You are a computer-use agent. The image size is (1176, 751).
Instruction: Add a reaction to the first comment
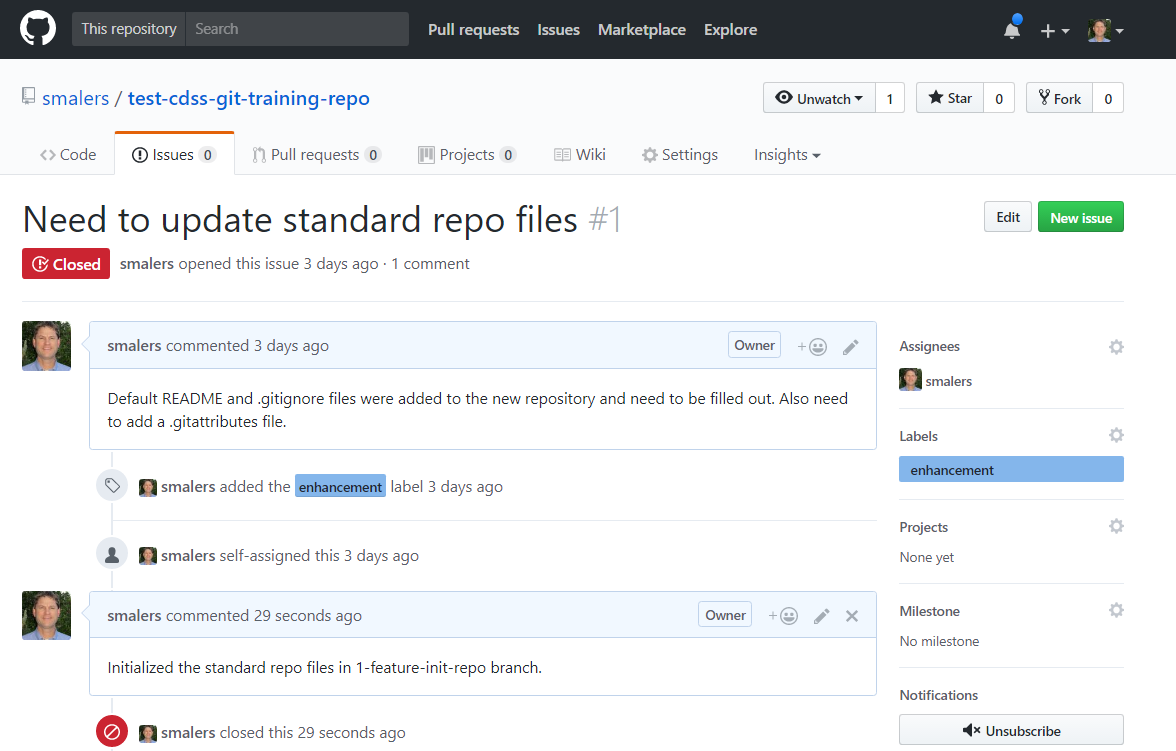click(811, 344)
